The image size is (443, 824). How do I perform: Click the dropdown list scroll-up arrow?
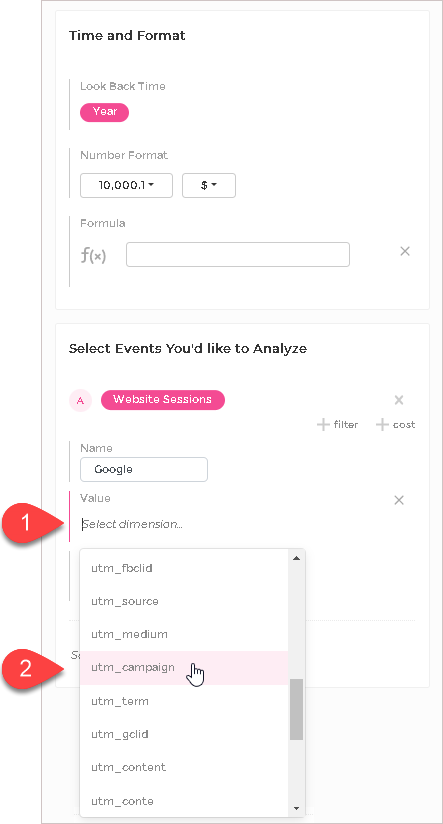(x=296, y=558)
